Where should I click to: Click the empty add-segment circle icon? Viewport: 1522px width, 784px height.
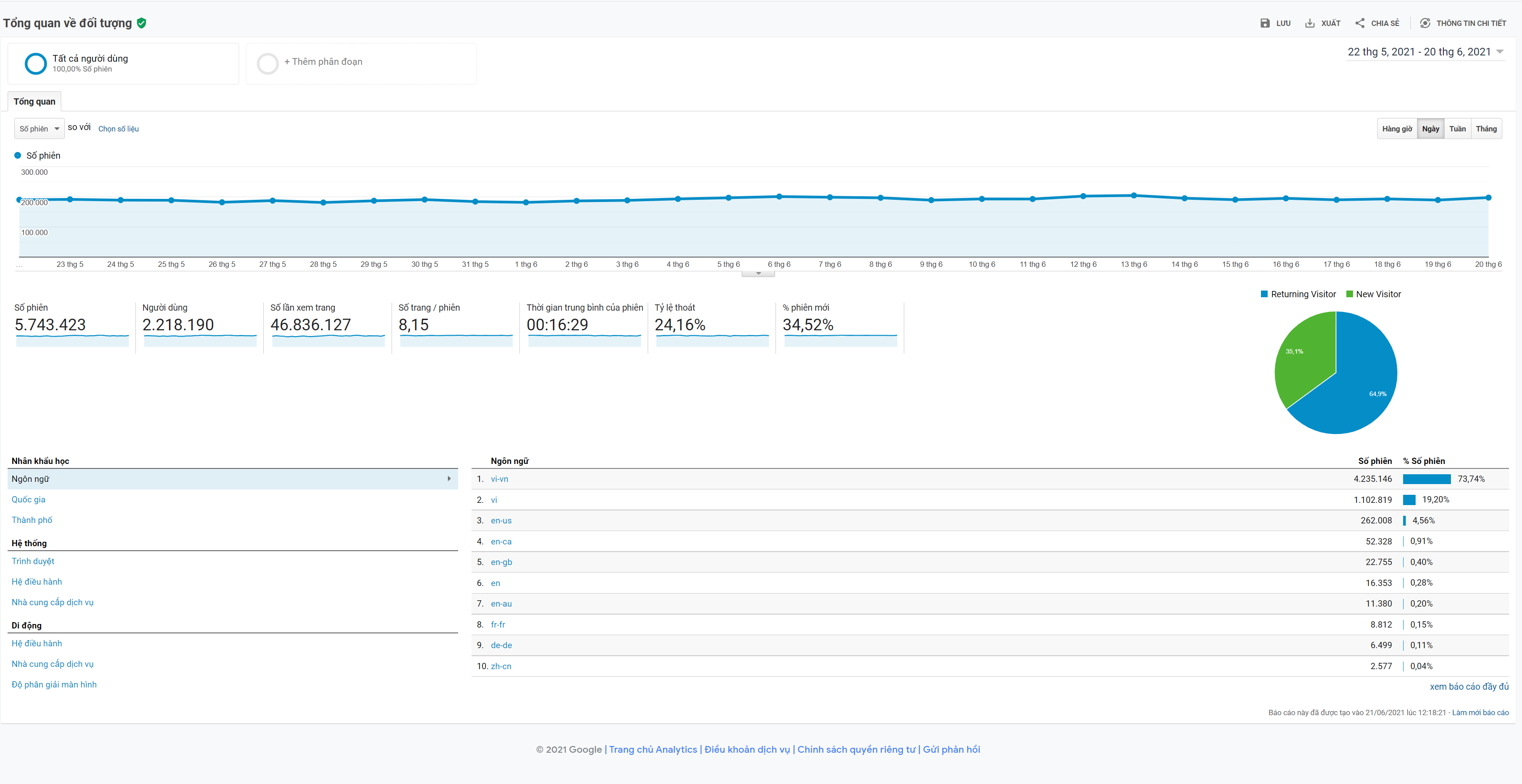[x=268, y=63]
